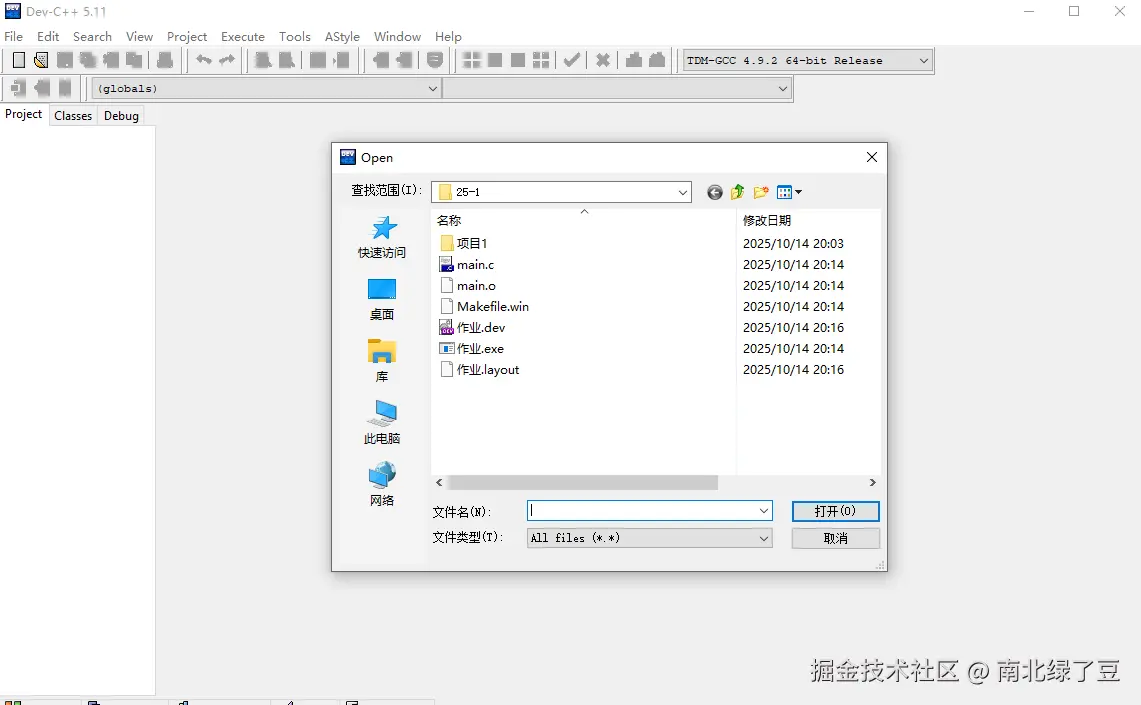Select 此电脑 in the places bar
The width and height of the screenshot is (1141, 705).
382,423
